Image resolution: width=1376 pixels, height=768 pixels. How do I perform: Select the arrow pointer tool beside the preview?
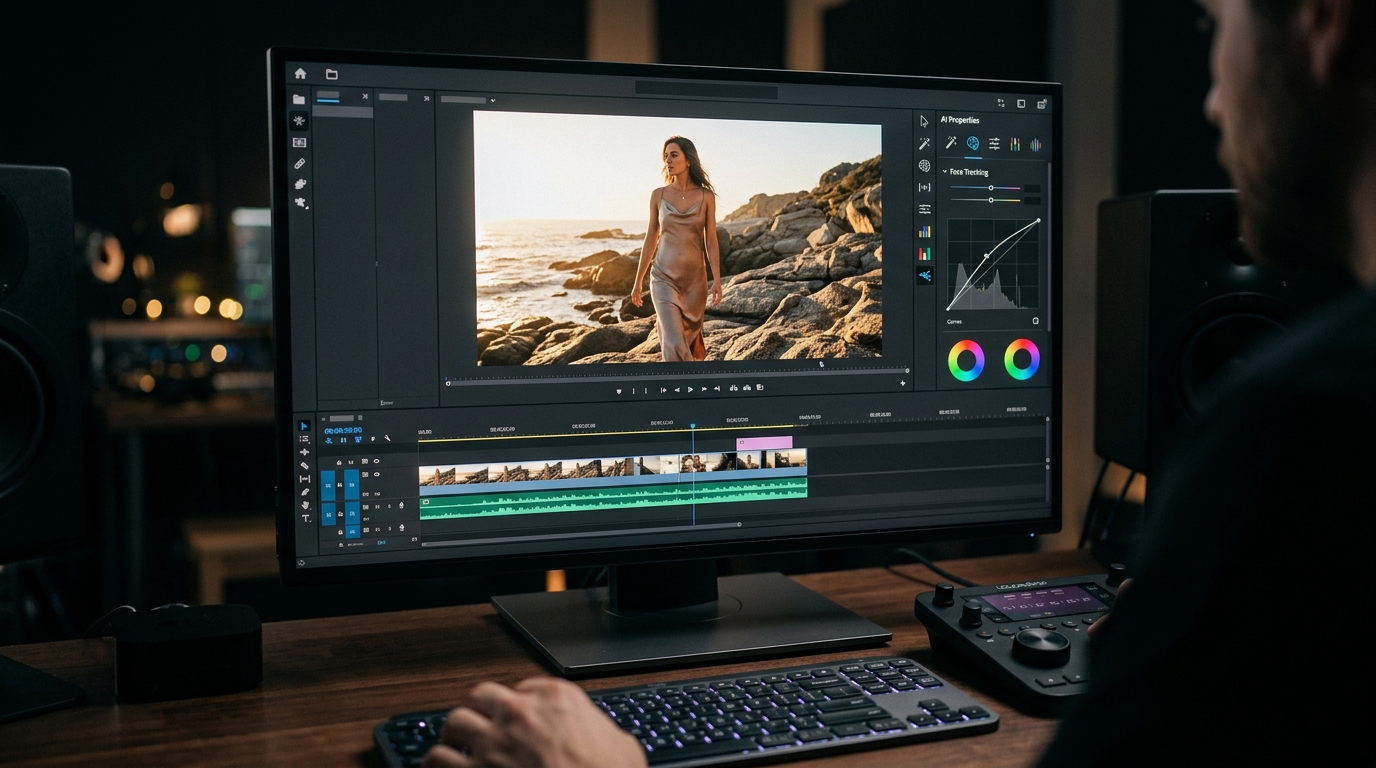click(x=924, y=121)
